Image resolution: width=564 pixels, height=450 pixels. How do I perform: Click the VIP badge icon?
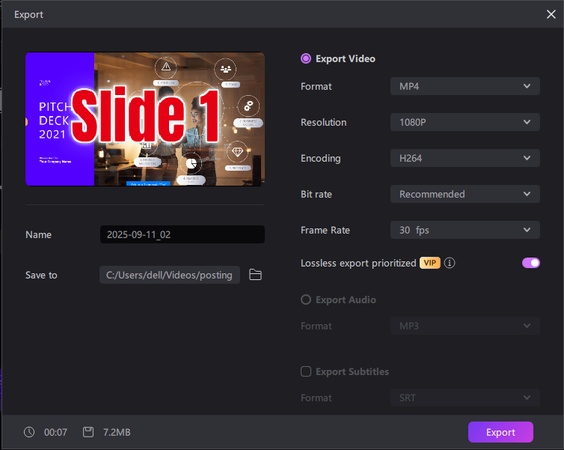(x=429, y=263)
